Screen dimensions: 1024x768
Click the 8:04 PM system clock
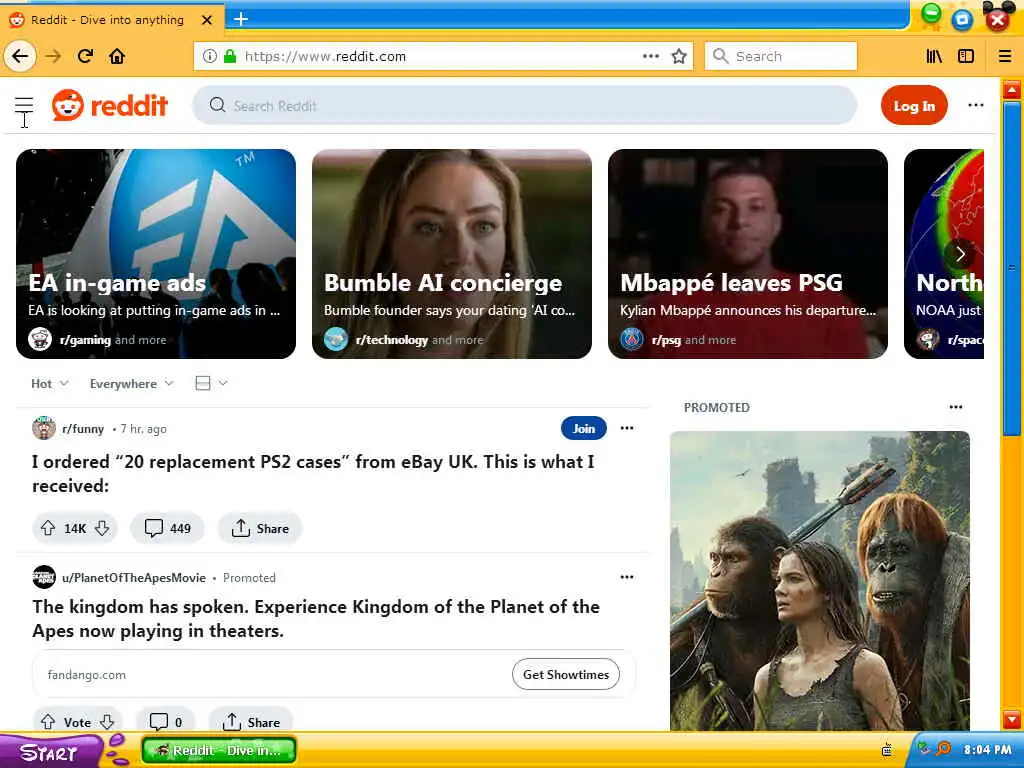[987, 750]
